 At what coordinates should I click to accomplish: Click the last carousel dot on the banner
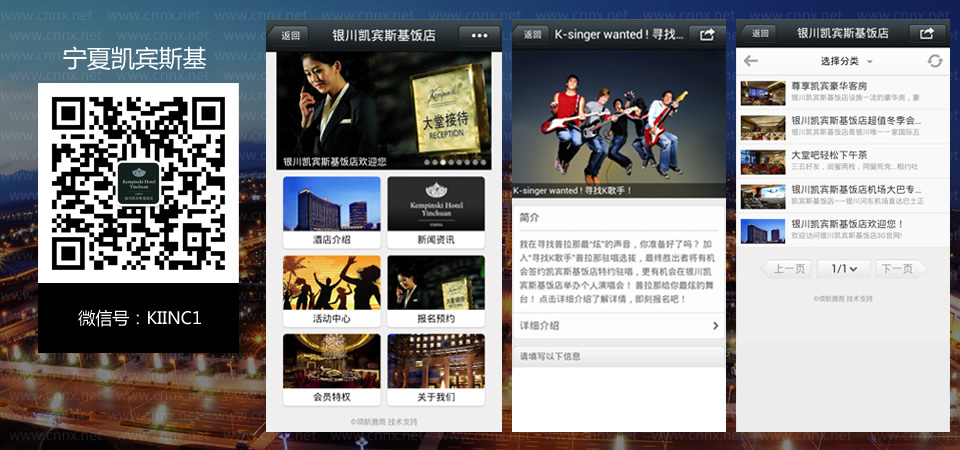pyautogui.click(x=482, y=162)
